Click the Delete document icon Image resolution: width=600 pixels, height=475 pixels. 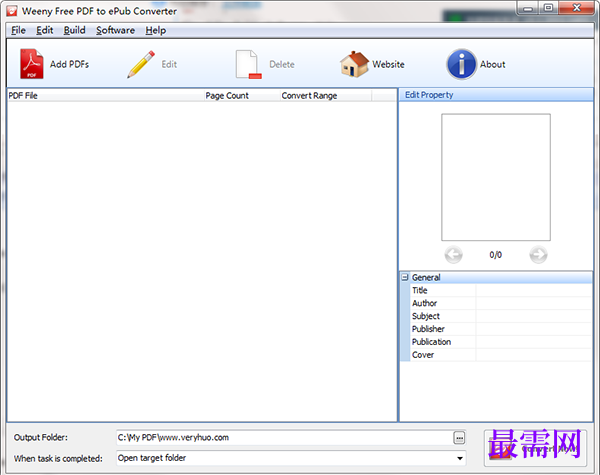point(248,64)
